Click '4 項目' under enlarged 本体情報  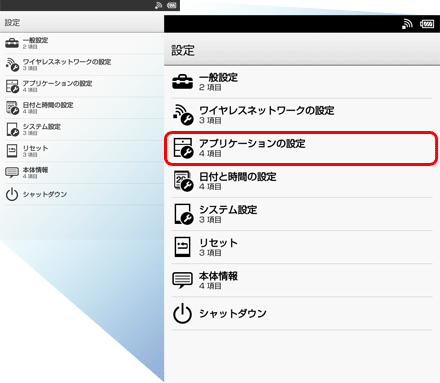[210, 286]
